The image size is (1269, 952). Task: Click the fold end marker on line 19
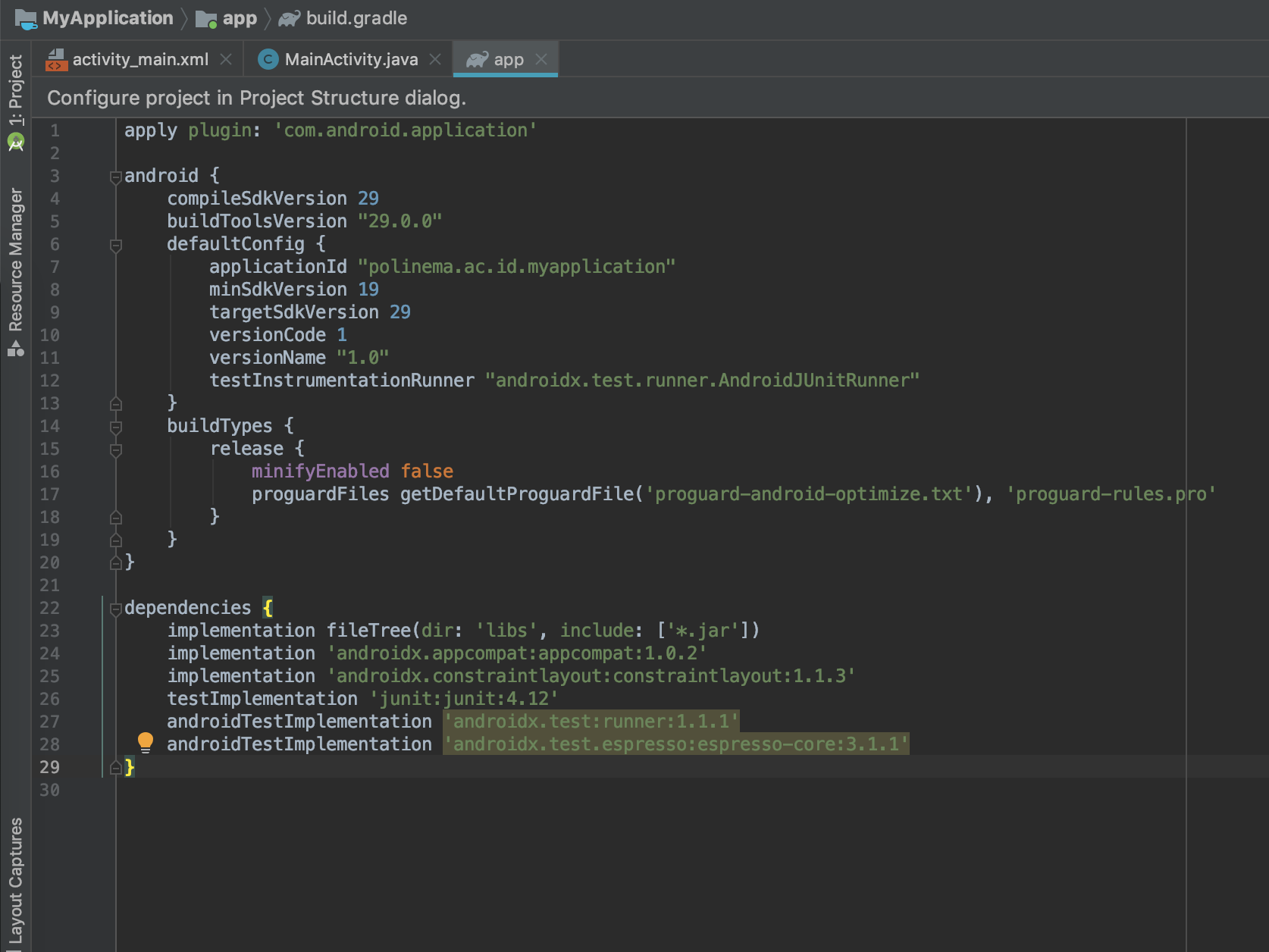tap(116, 540)
